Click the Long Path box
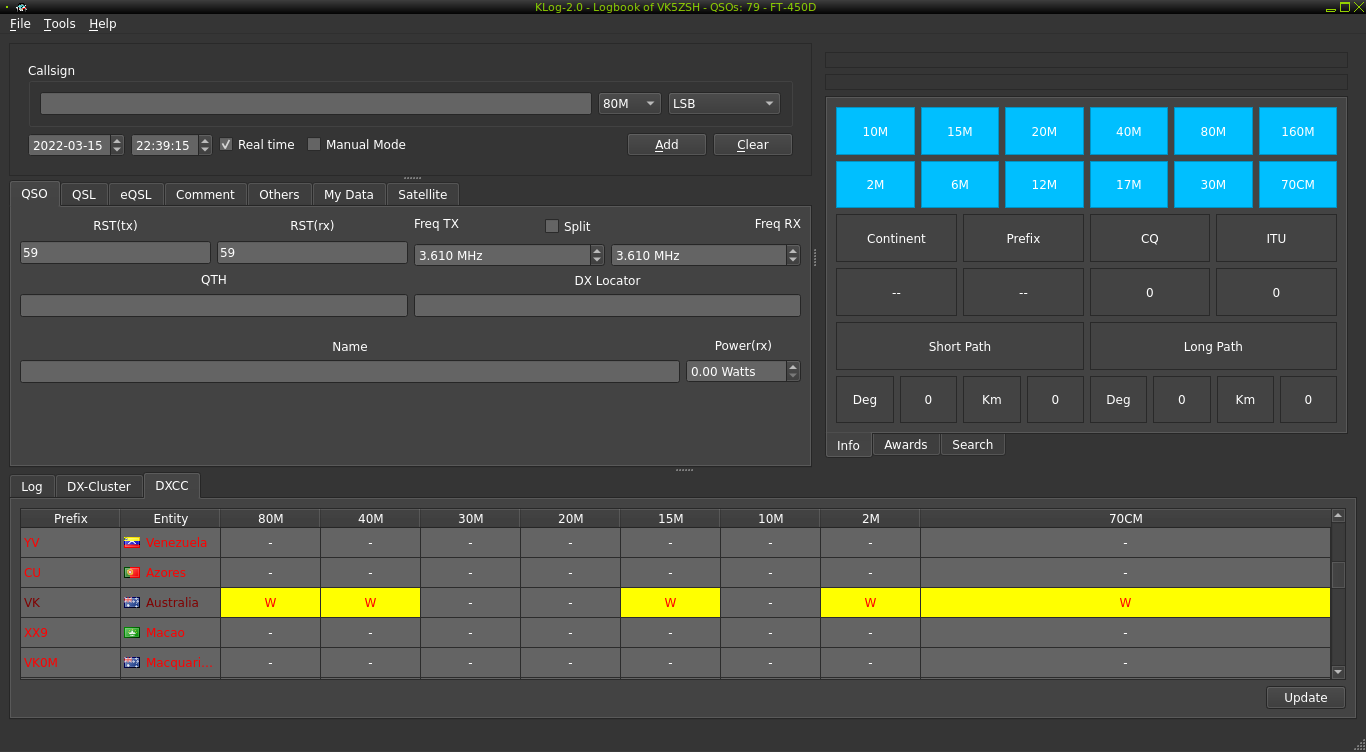The width and height of the screenshot is (1366, 752). pos(1213,346)
